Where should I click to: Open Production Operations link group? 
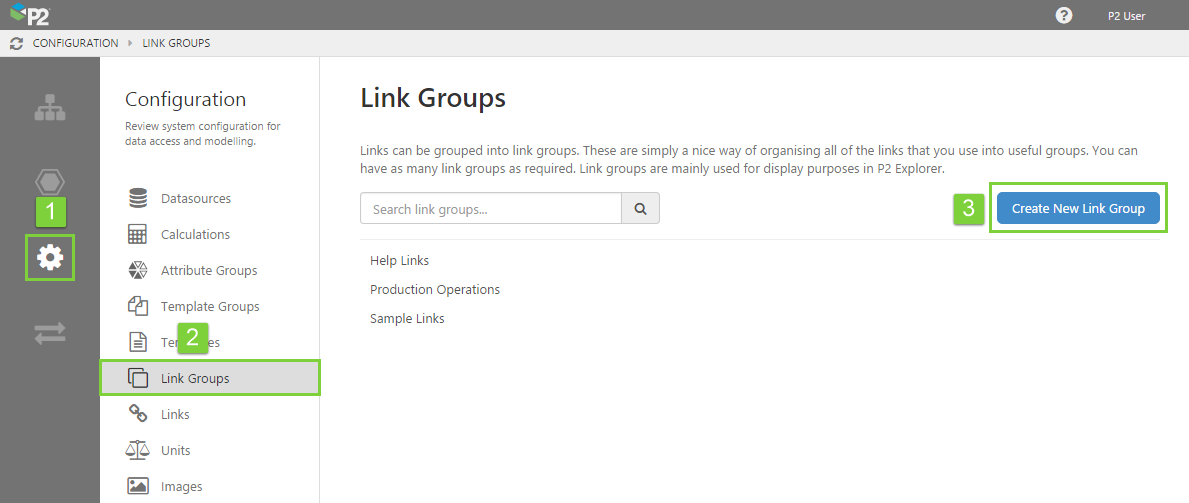click(x=435, y=290)
